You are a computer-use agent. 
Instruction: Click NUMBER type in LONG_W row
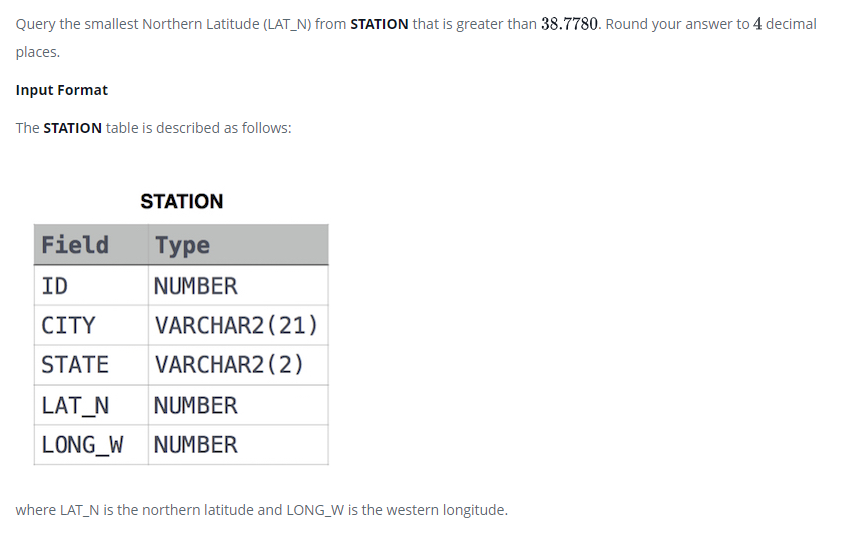[238, 445]
